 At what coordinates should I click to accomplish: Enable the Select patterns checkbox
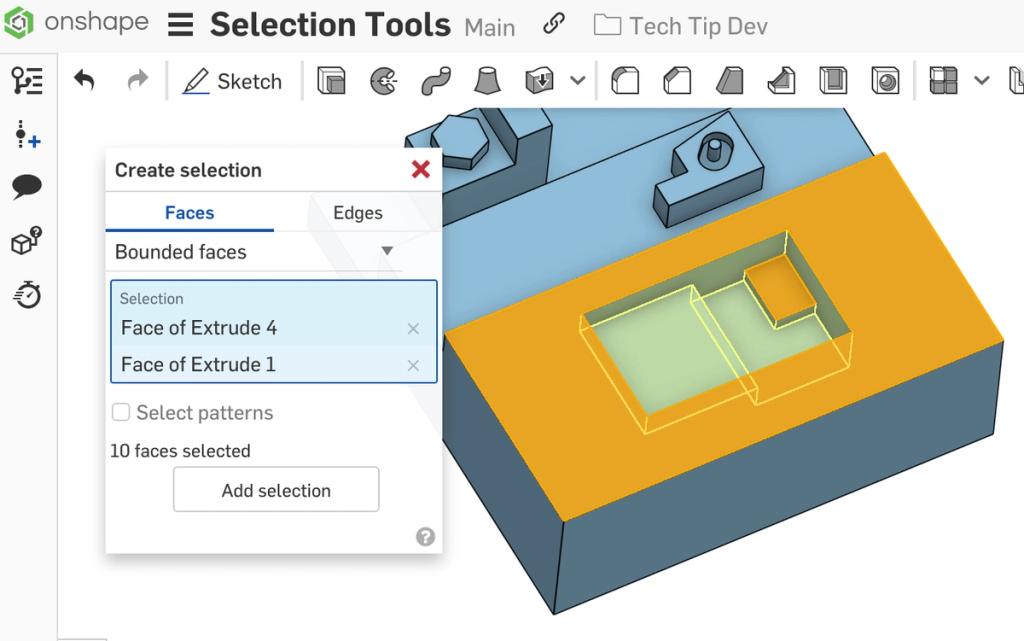pos(121,411)
